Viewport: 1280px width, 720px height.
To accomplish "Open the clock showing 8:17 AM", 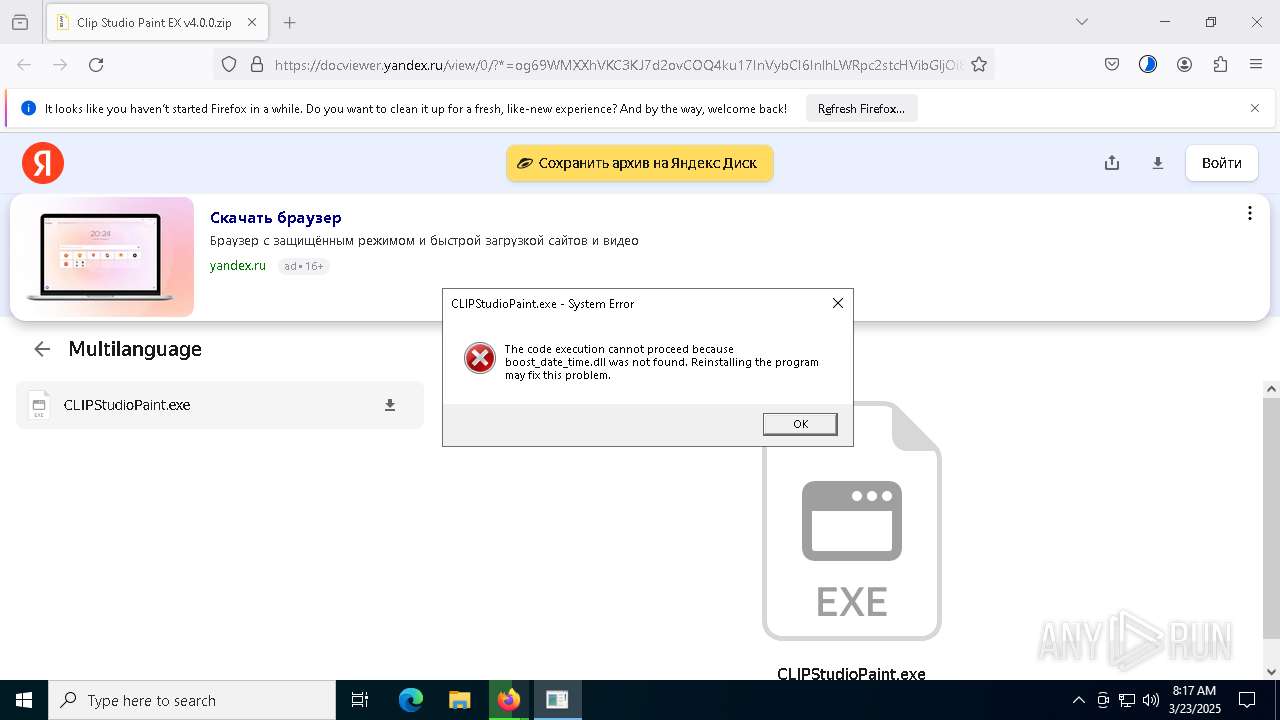I will [1195, 700].
